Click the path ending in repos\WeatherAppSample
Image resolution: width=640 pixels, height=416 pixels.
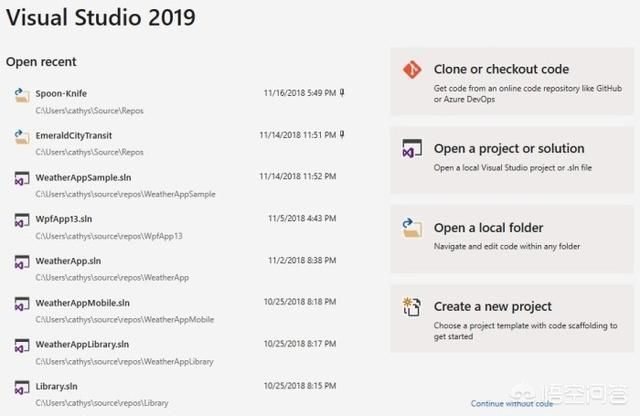click(125, 194)
